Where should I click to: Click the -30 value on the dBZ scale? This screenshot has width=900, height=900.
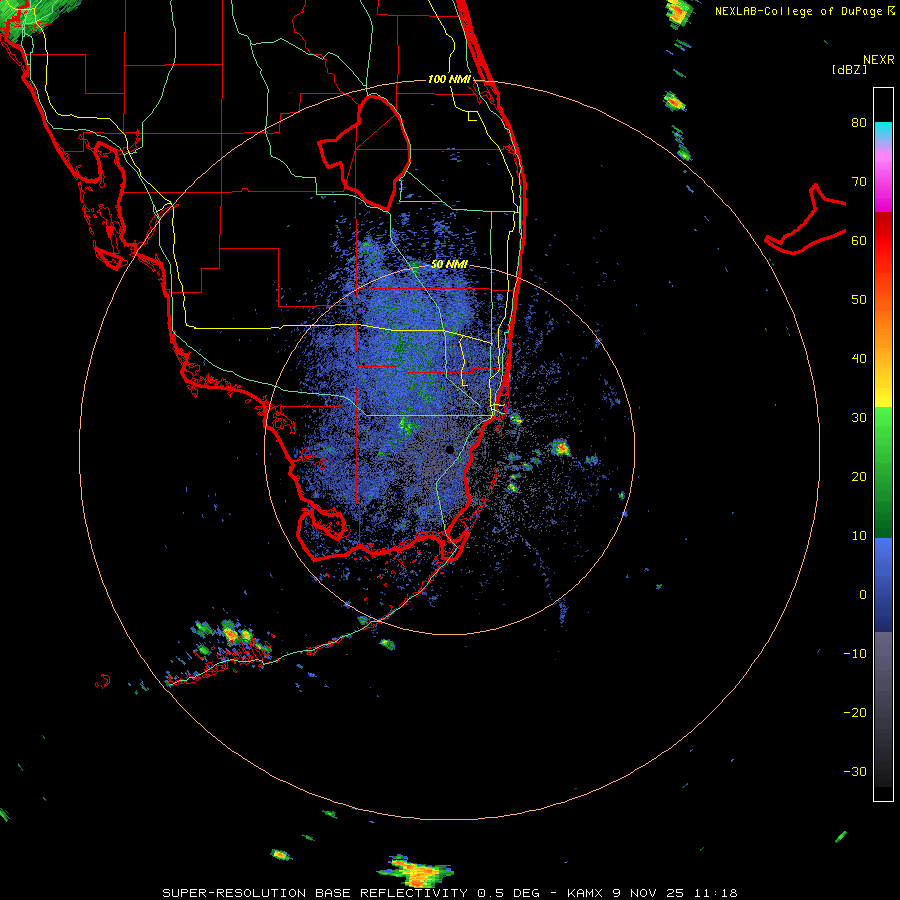855,771
